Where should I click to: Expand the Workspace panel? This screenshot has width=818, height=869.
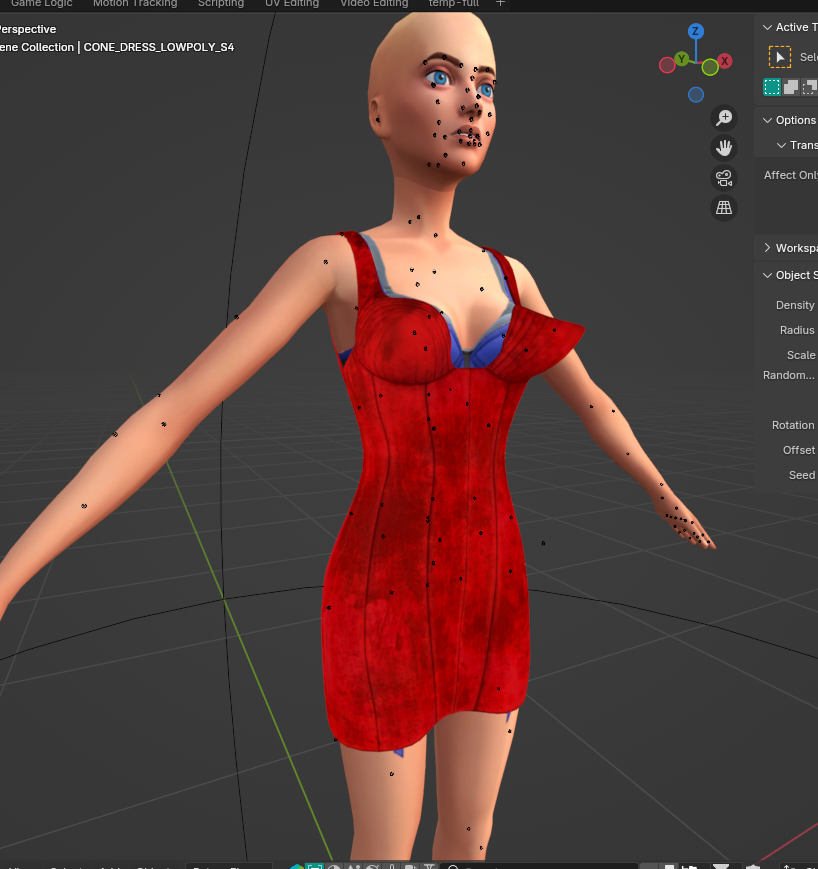768,248
